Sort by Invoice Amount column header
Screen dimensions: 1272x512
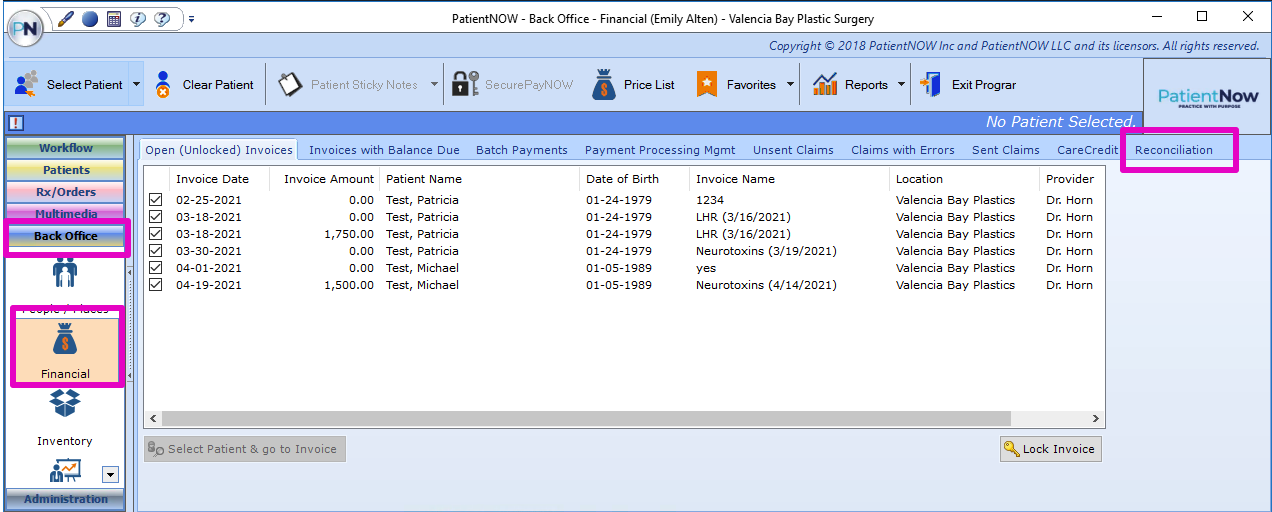(325, 179)
